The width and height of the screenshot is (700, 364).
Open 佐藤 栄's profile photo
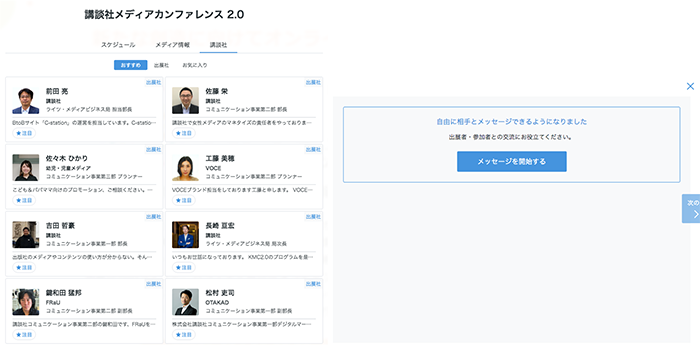pos(185,100)
